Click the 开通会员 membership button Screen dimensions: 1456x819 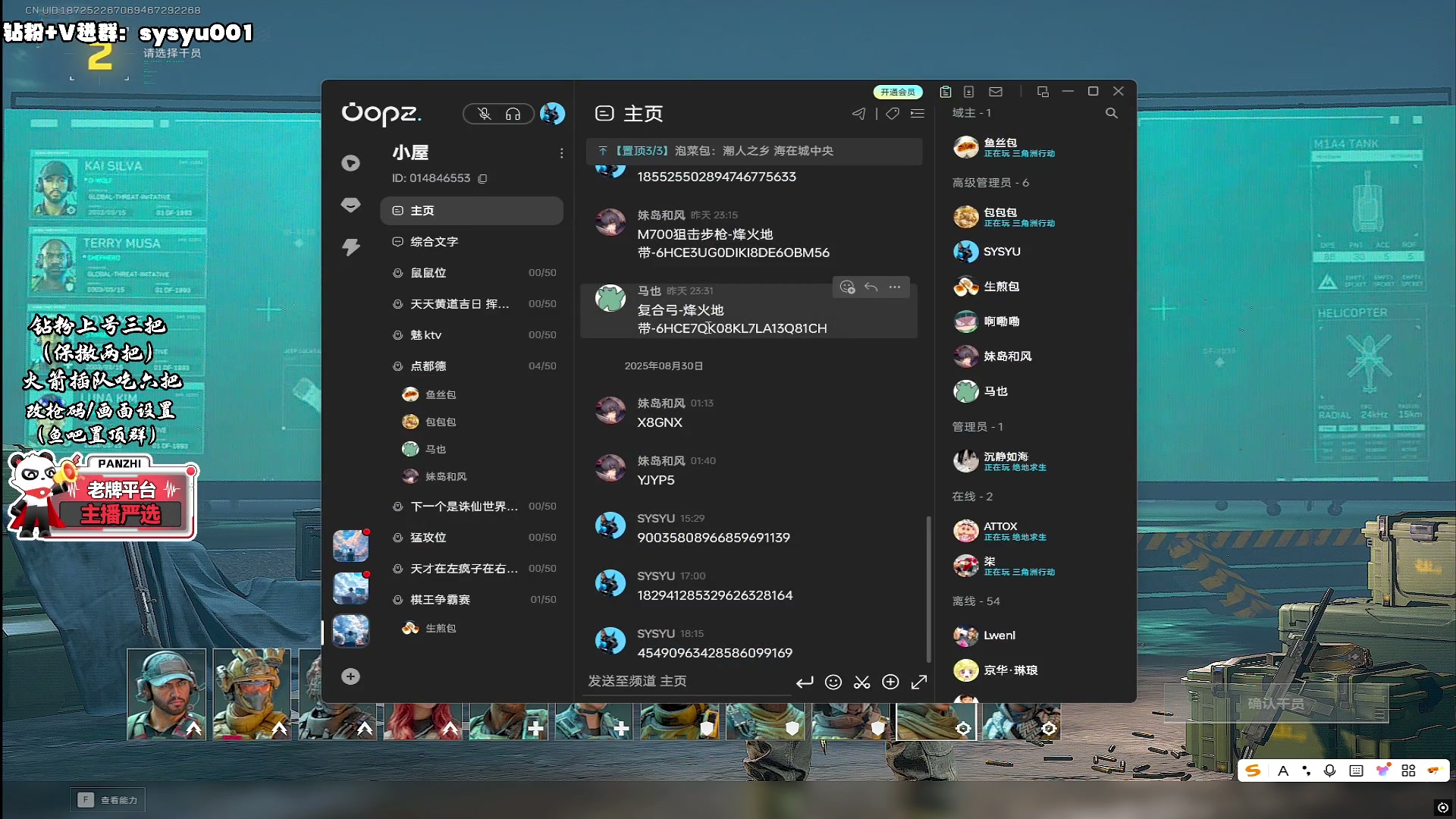click(x=898, y=92)
